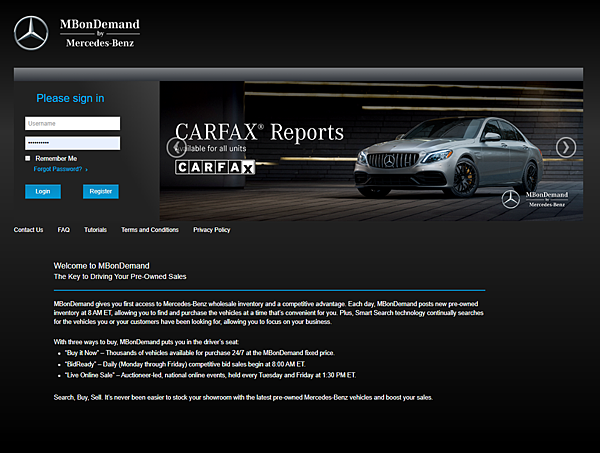600x453 pixels.
Task: Open the Tutorials page
Action: 95,230
